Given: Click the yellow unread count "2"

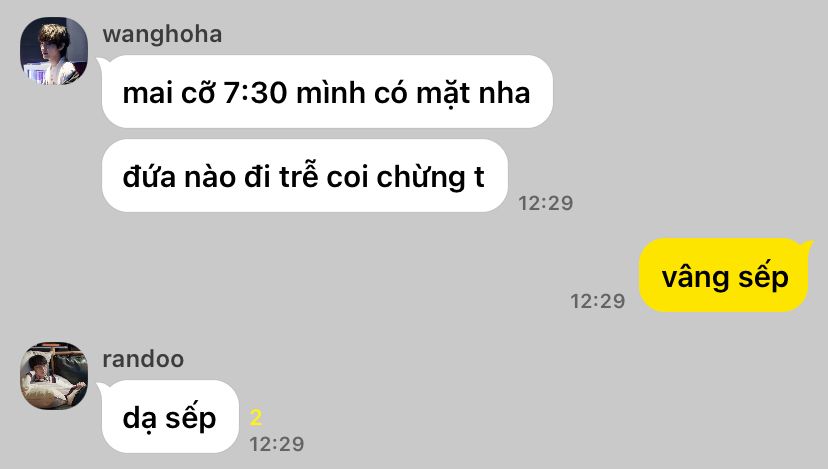Looking at the screenshot, I should pyautogui.click(x=256, y=418).
